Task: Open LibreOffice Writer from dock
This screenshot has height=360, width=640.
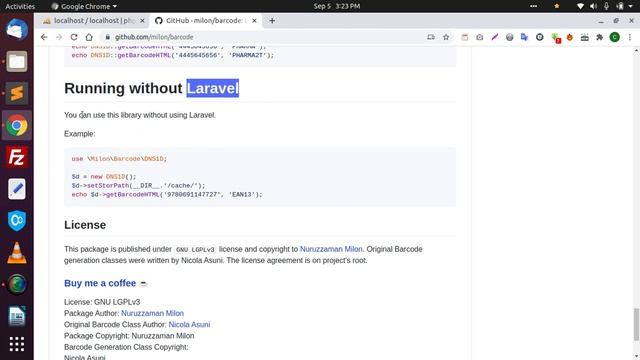Action: 17,316
